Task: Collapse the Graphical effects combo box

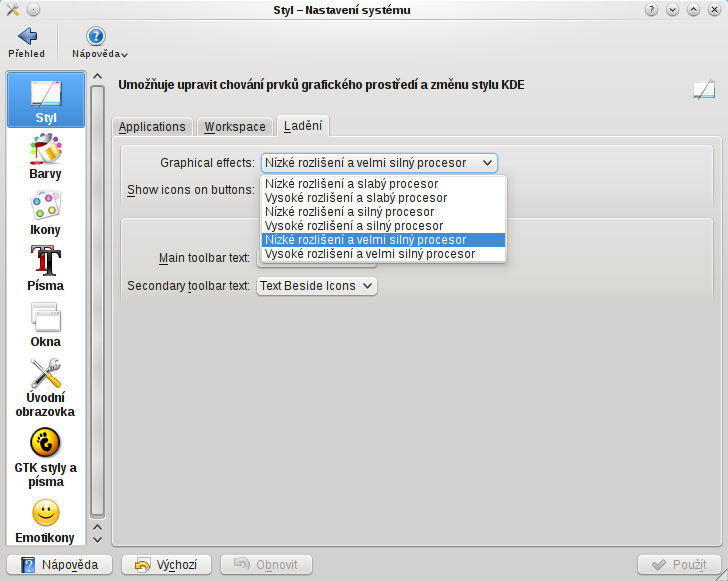Action: (x=379, y=163)
